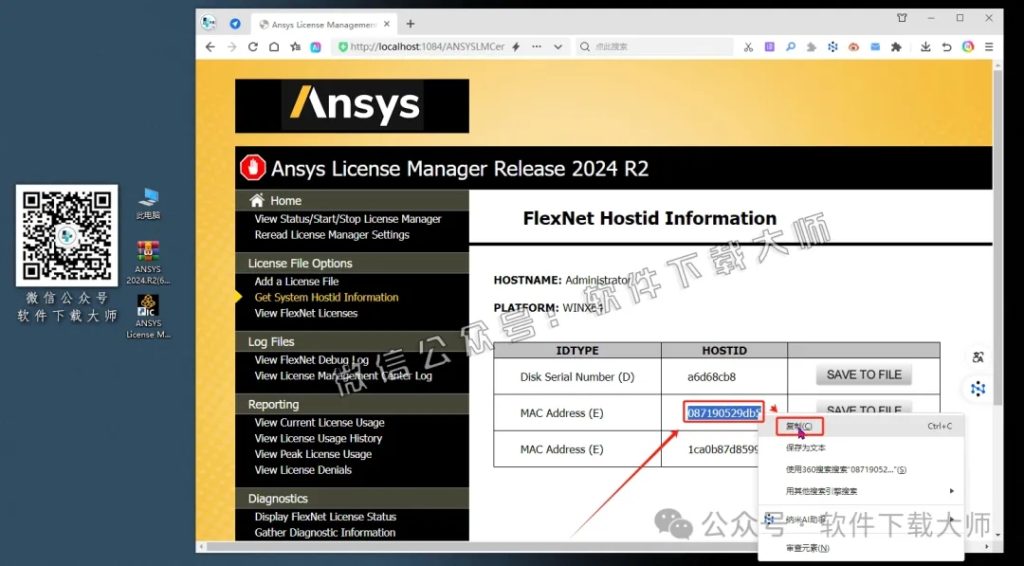The width and height of the screenshot is (1024, 566).
Task: Expand 用其他搜索引擎搜索 submenu
Action: (859, 491)
